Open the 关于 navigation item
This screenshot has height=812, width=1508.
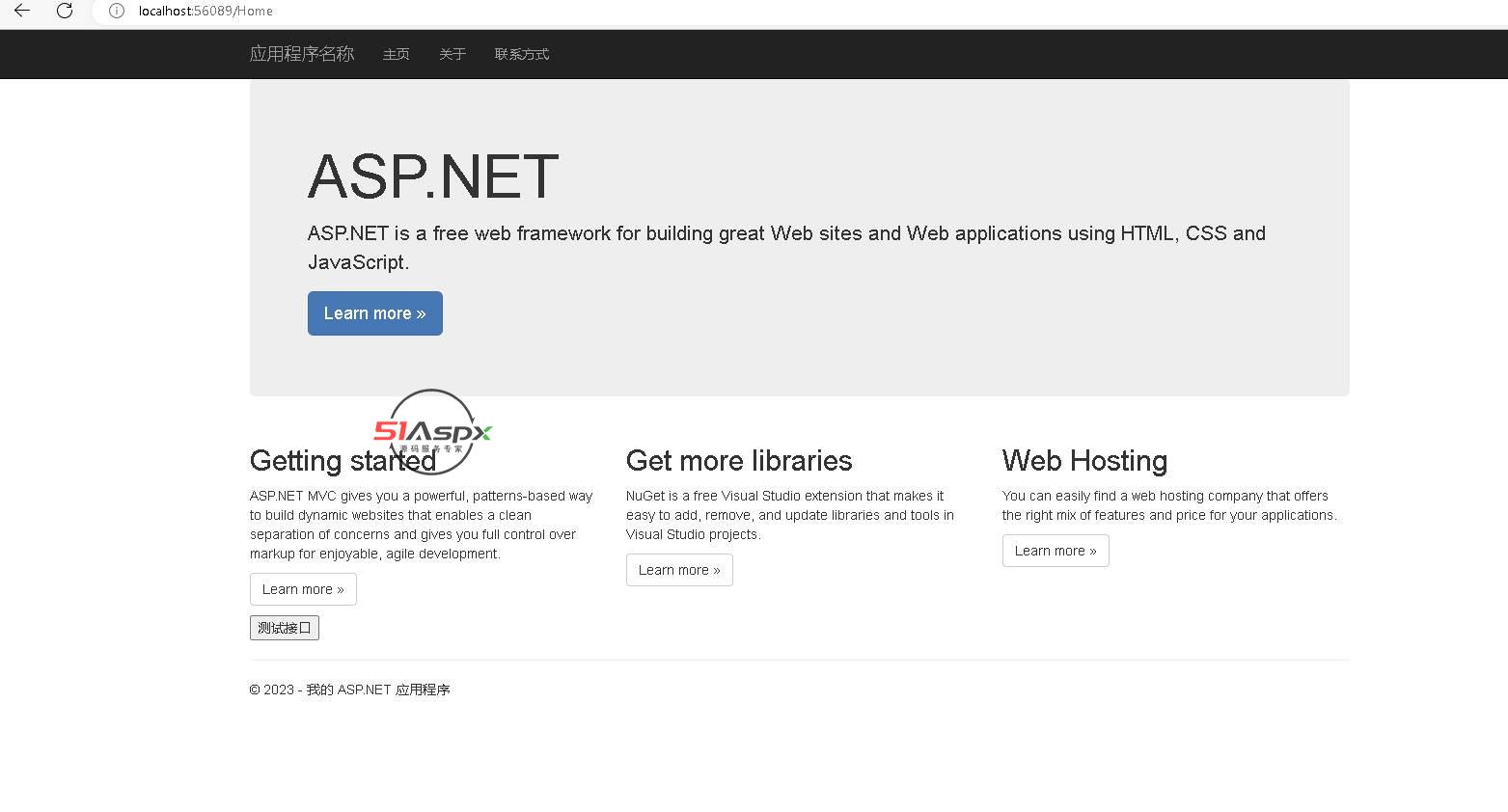[x=452, y=54]
